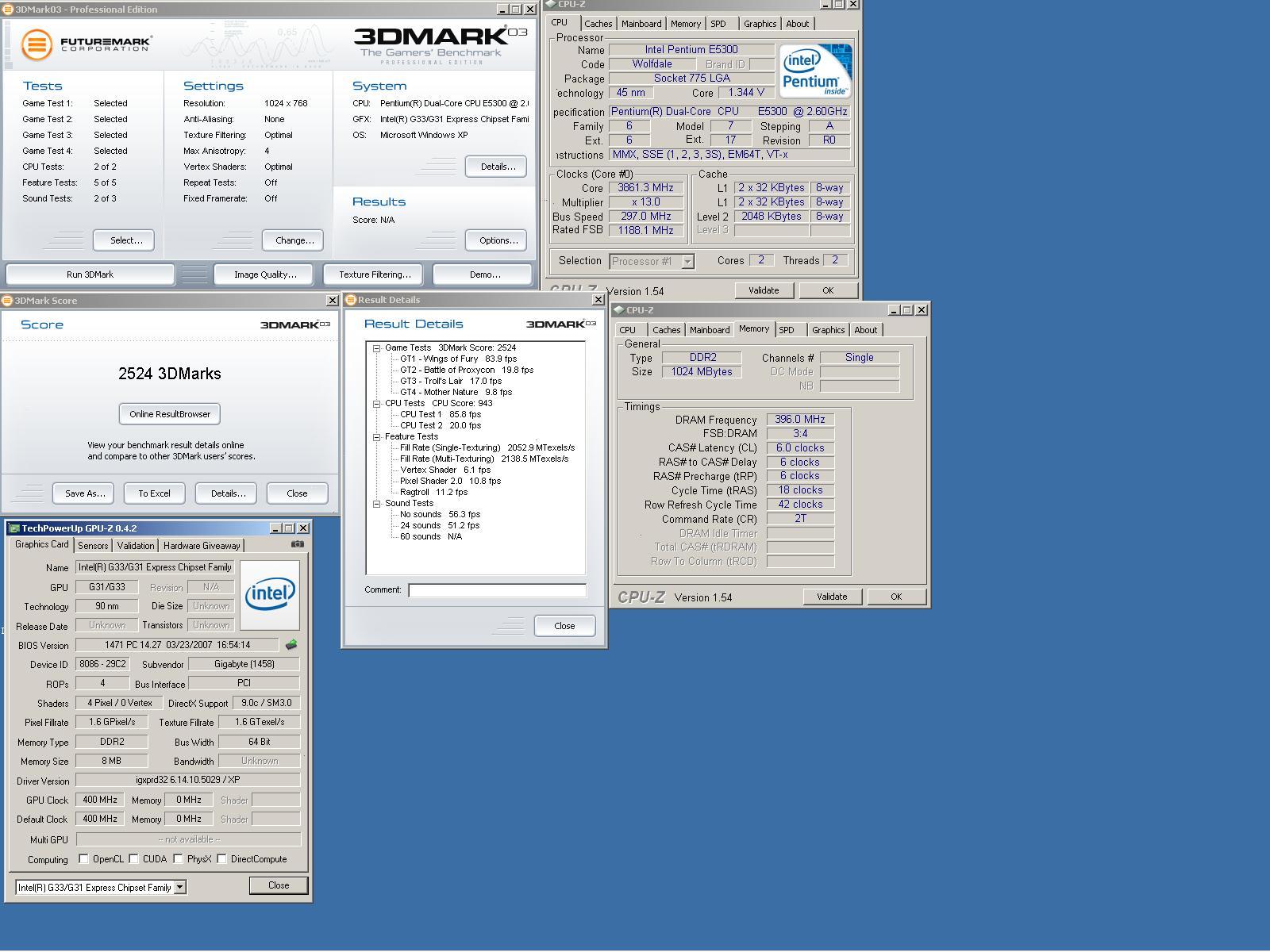
Task: Open the Hardware Giveaway tab
Action: 202,546
